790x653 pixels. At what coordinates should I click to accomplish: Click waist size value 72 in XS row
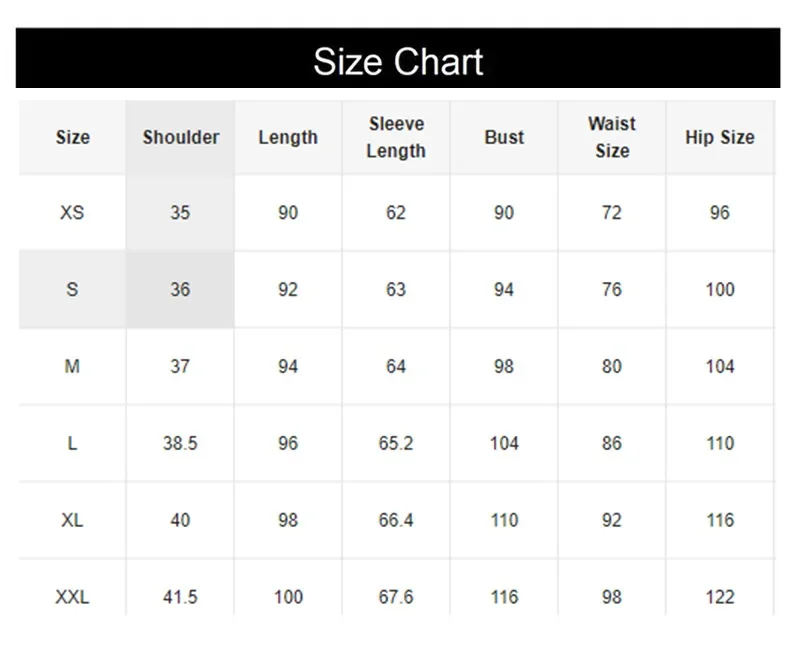(x=612, y=212)
